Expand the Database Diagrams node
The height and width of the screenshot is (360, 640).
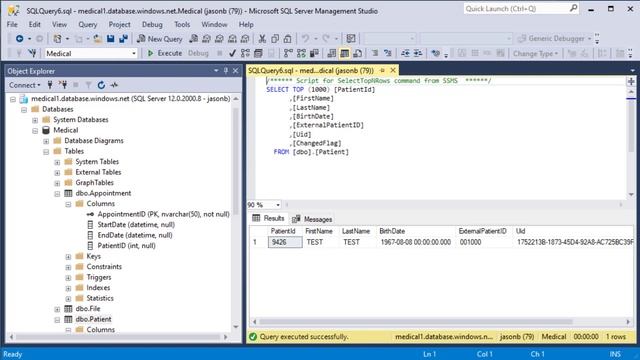[x=46, y=141]
